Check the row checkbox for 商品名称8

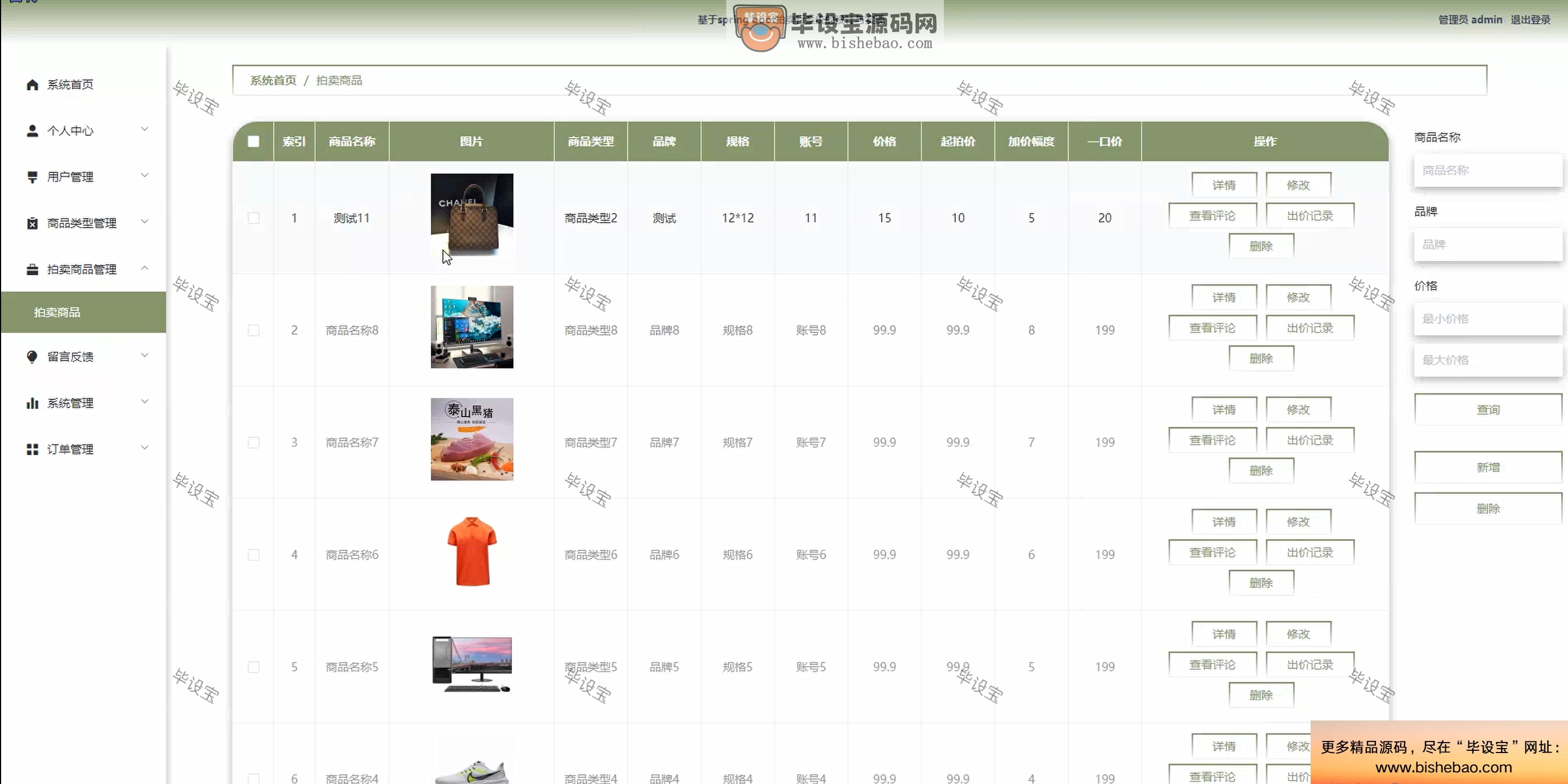coord(253,330)
